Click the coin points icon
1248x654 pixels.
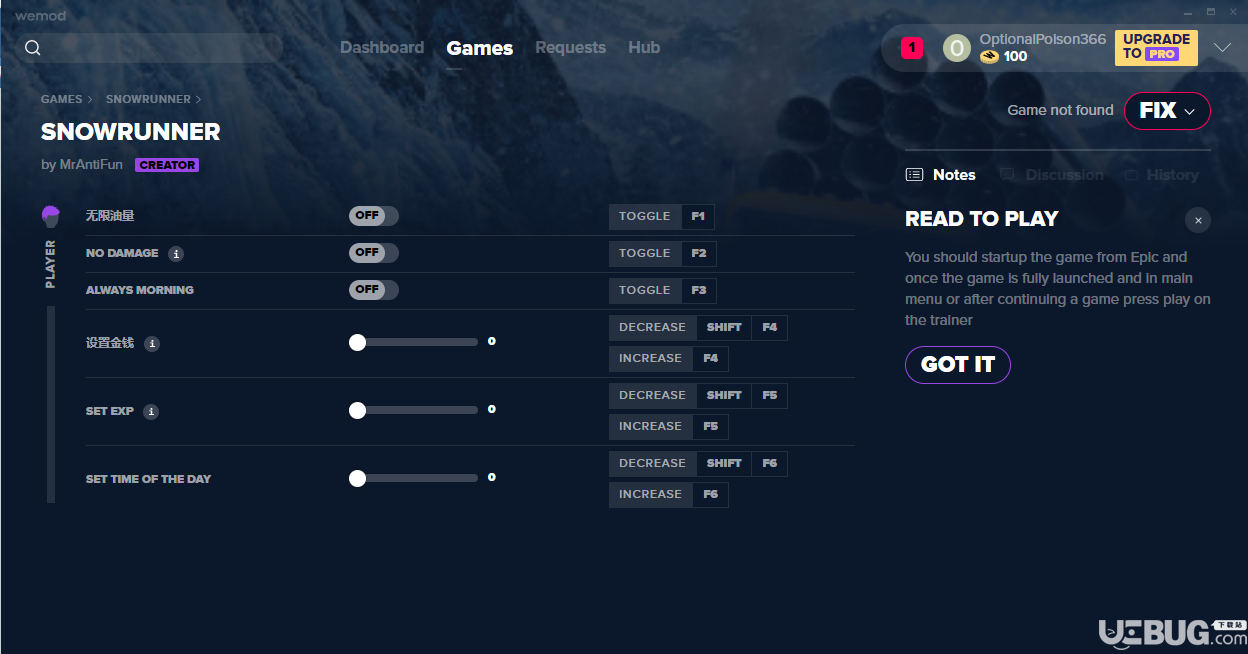pos(989,57)
